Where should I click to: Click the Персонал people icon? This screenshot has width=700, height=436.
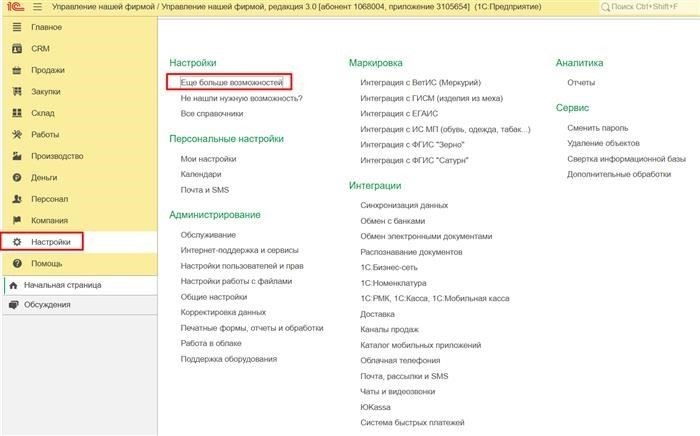[17, 199]
